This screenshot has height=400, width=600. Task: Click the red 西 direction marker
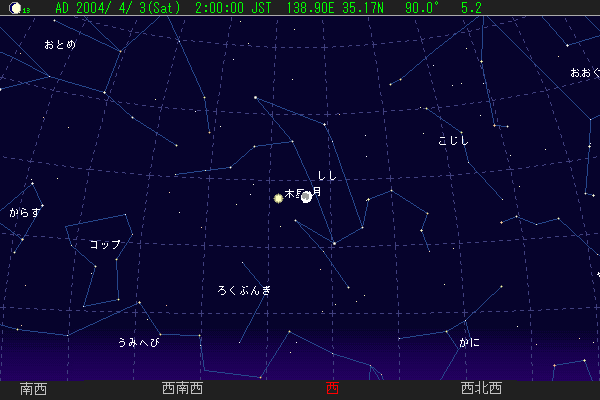coord(332,389)
